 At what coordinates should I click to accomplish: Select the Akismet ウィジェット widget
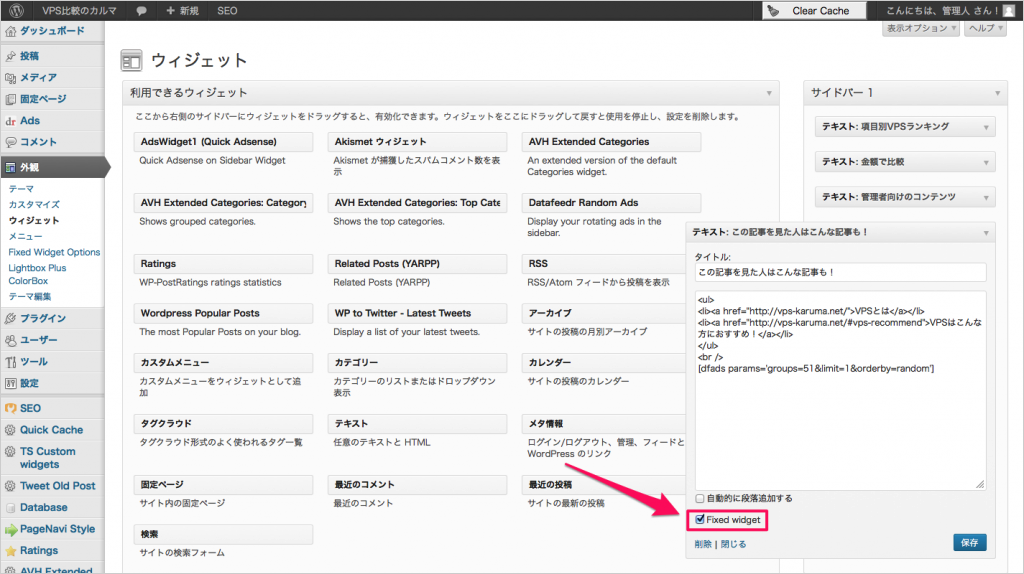417,142
